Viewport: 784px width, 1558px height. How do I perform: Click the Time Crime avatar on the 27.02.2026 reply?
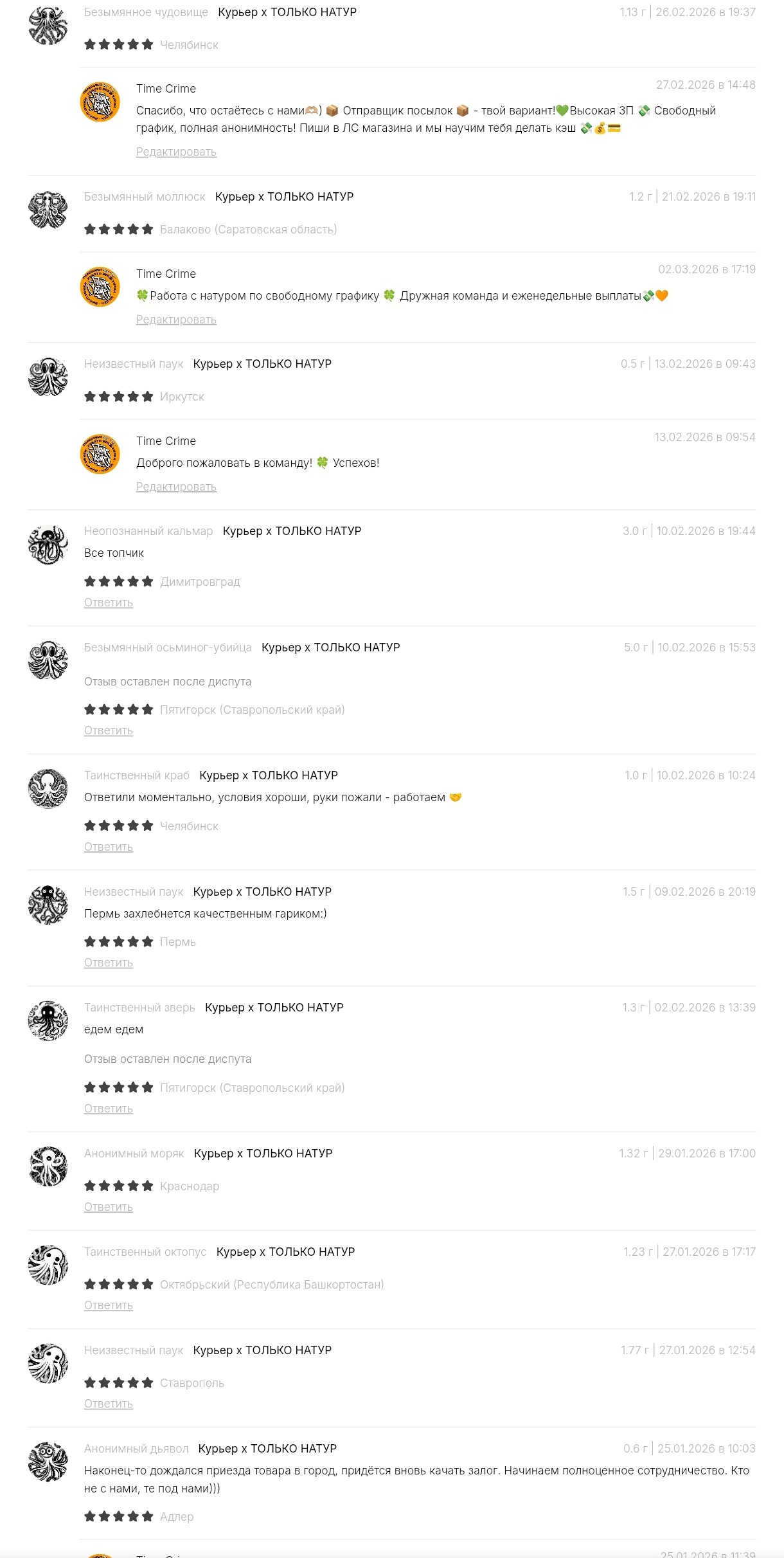tap(100, 102)
